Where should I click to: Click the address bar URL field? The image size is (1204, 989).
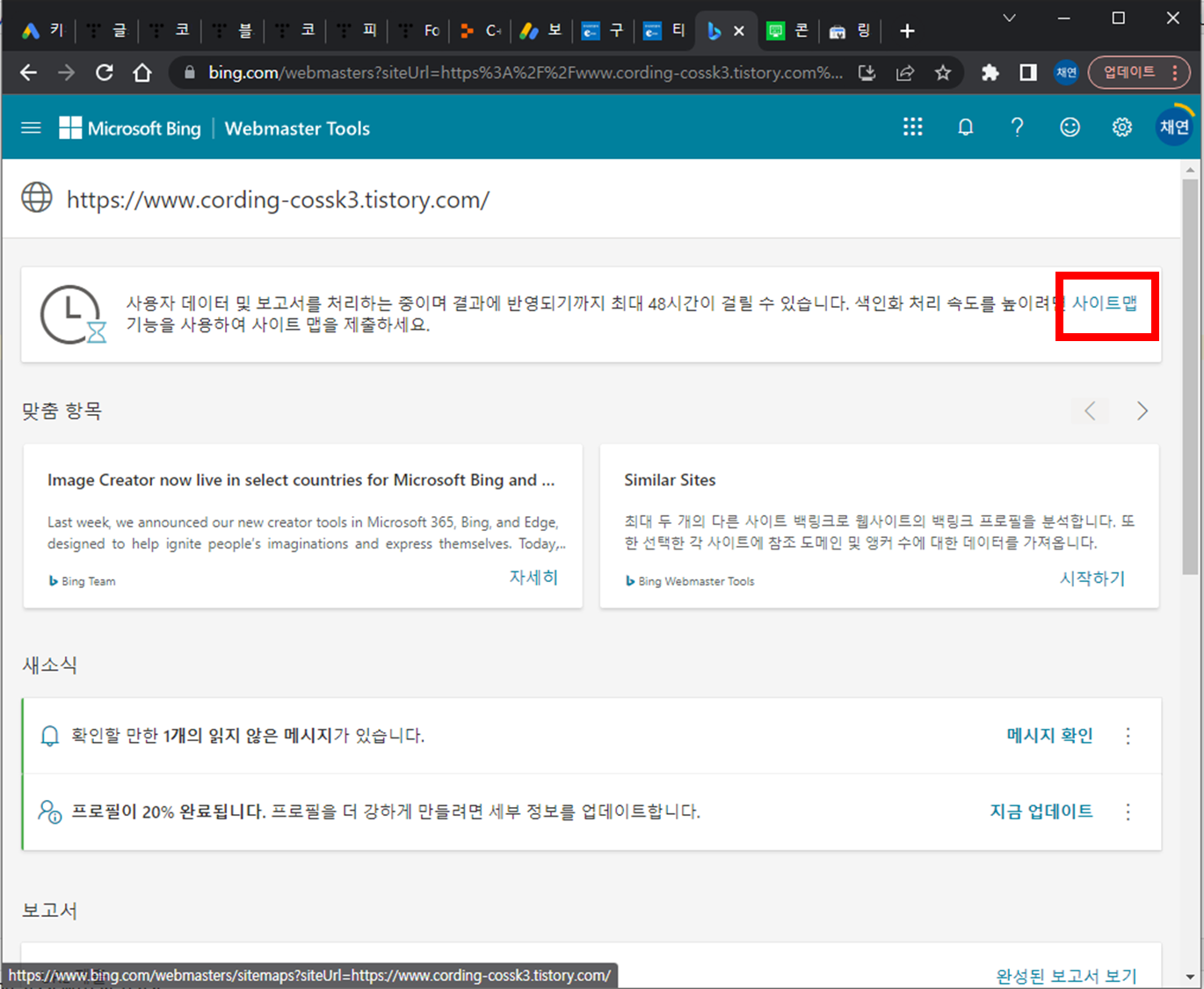click(525, 73)
